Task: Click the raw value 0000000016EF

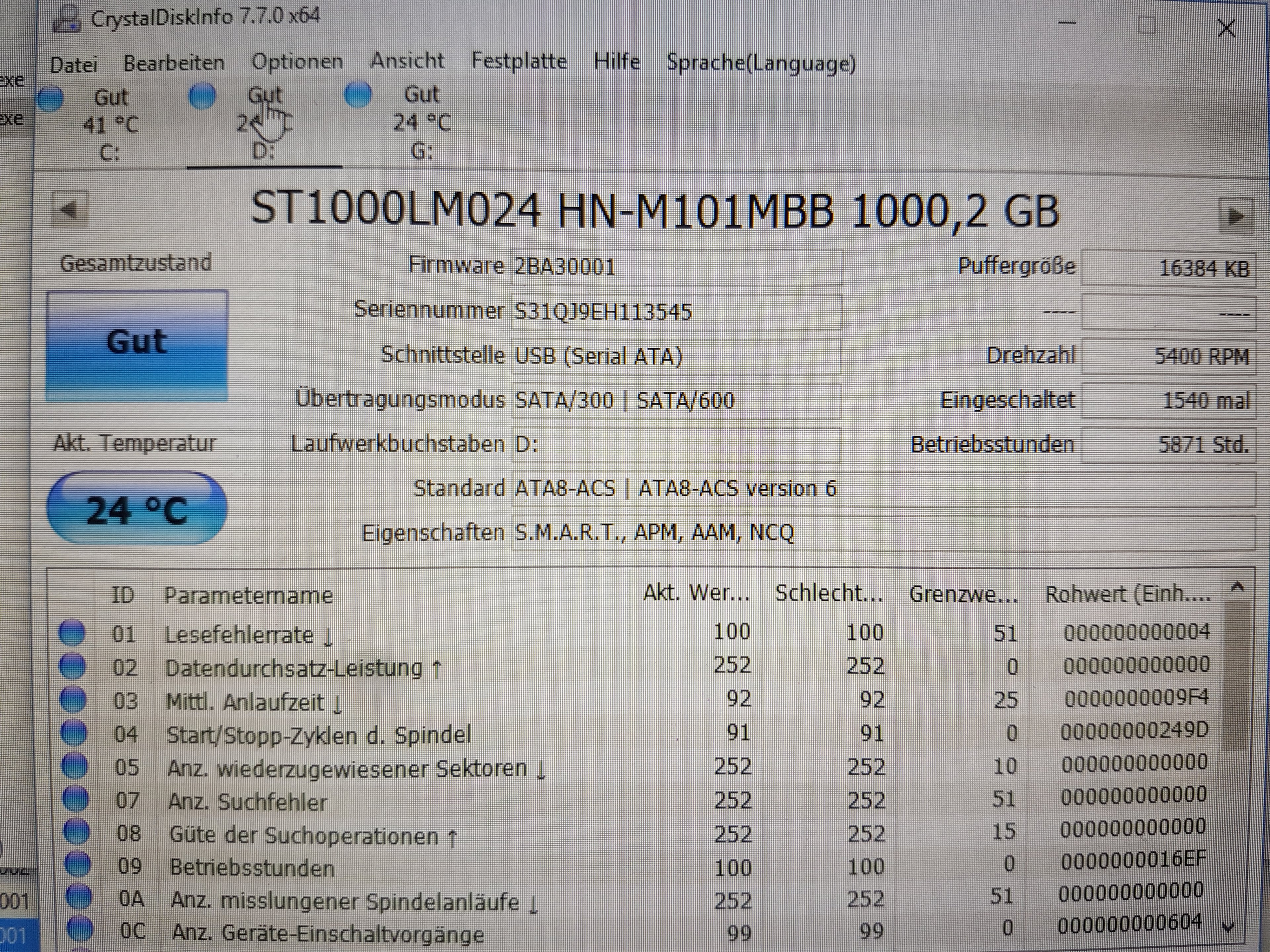Action: (x=1133, y=860)
